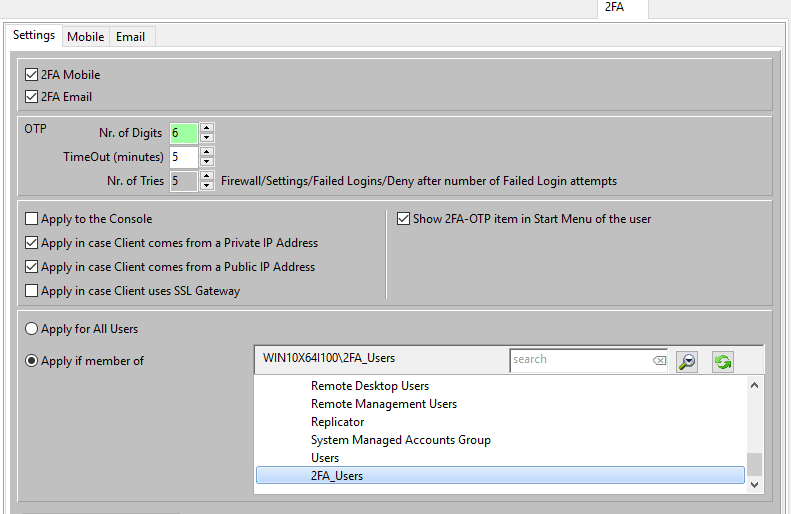Clear the search box with X icon
Image resolution: width=791 pixels, height=514 pixels.
click(659, 361)
